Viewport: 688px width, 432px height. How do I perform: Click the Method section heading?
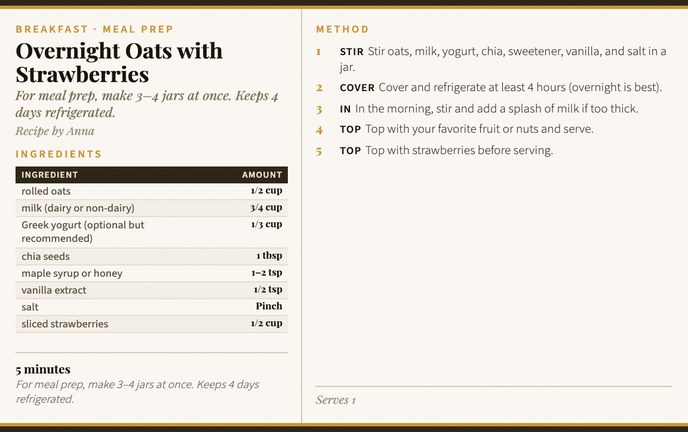click(342, 29)
